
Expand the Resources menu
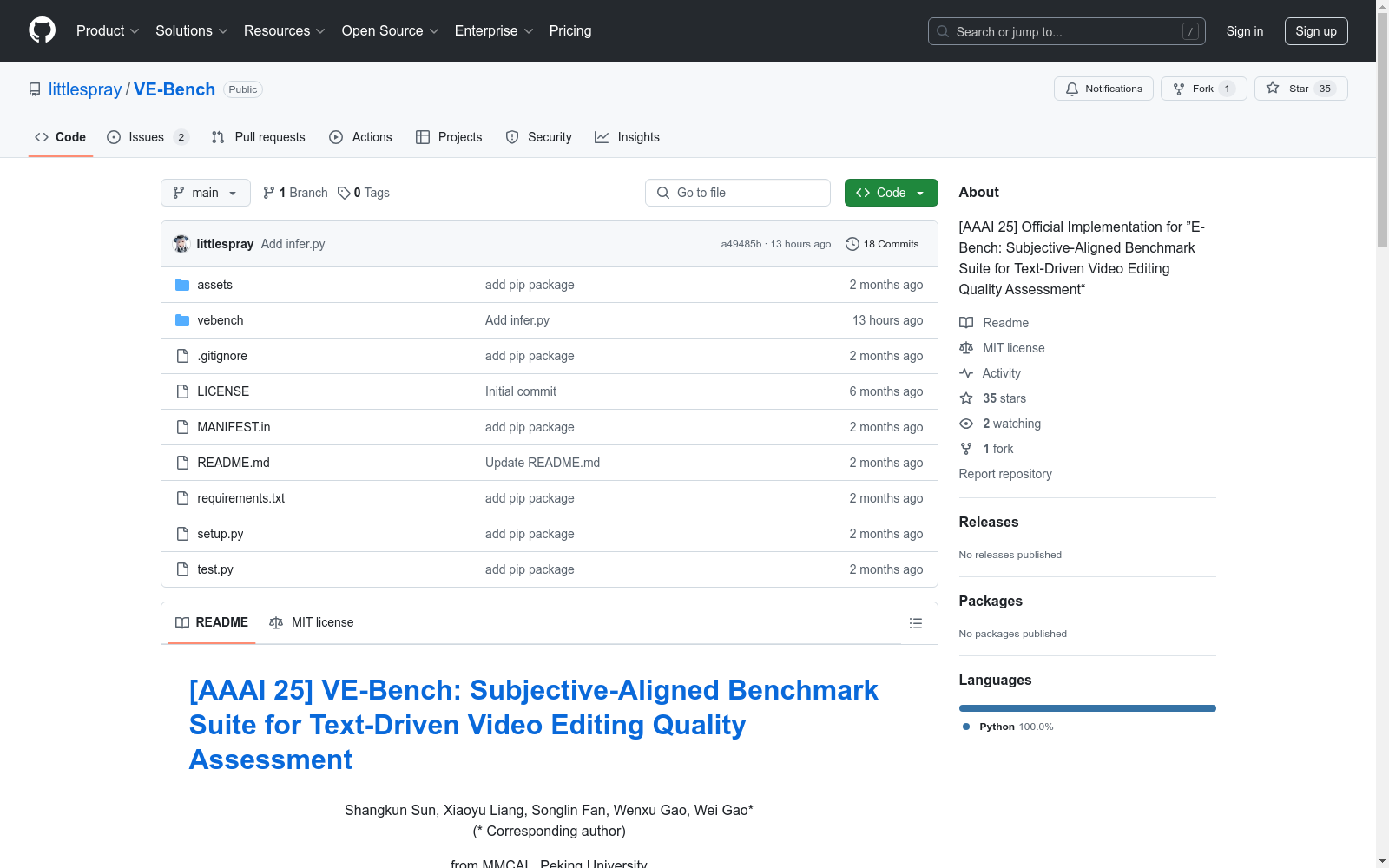pos(285,31)
